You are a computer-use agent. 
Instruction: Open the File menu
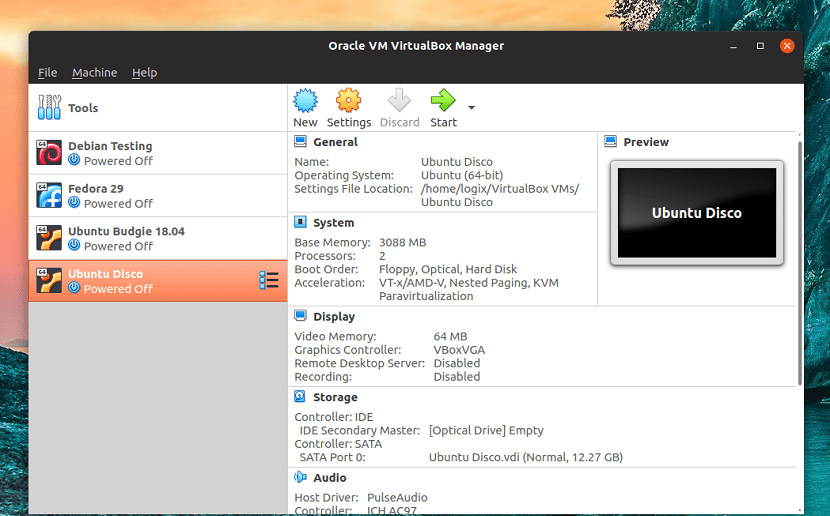click(x=47, y=73)
